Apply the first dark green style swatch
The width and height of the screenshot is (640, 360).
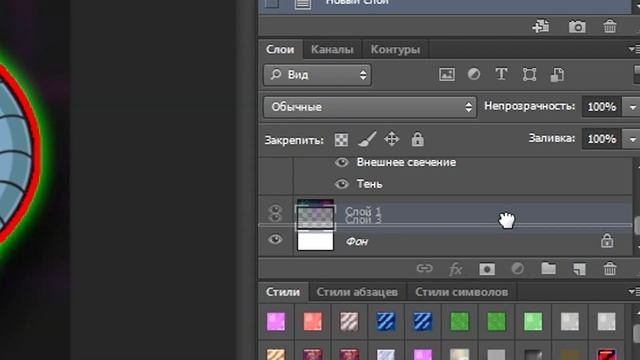460,322
